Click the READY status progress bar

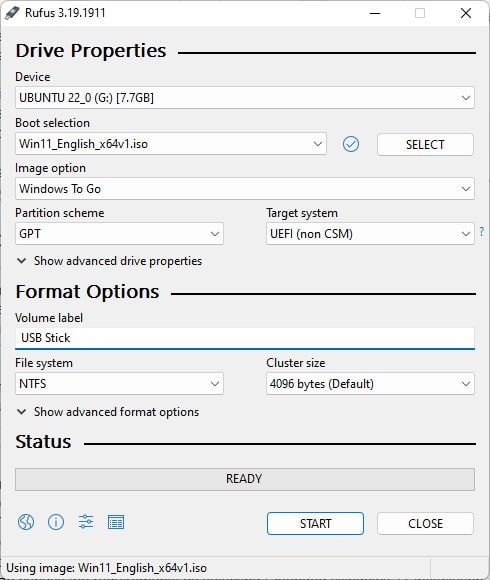245,479
